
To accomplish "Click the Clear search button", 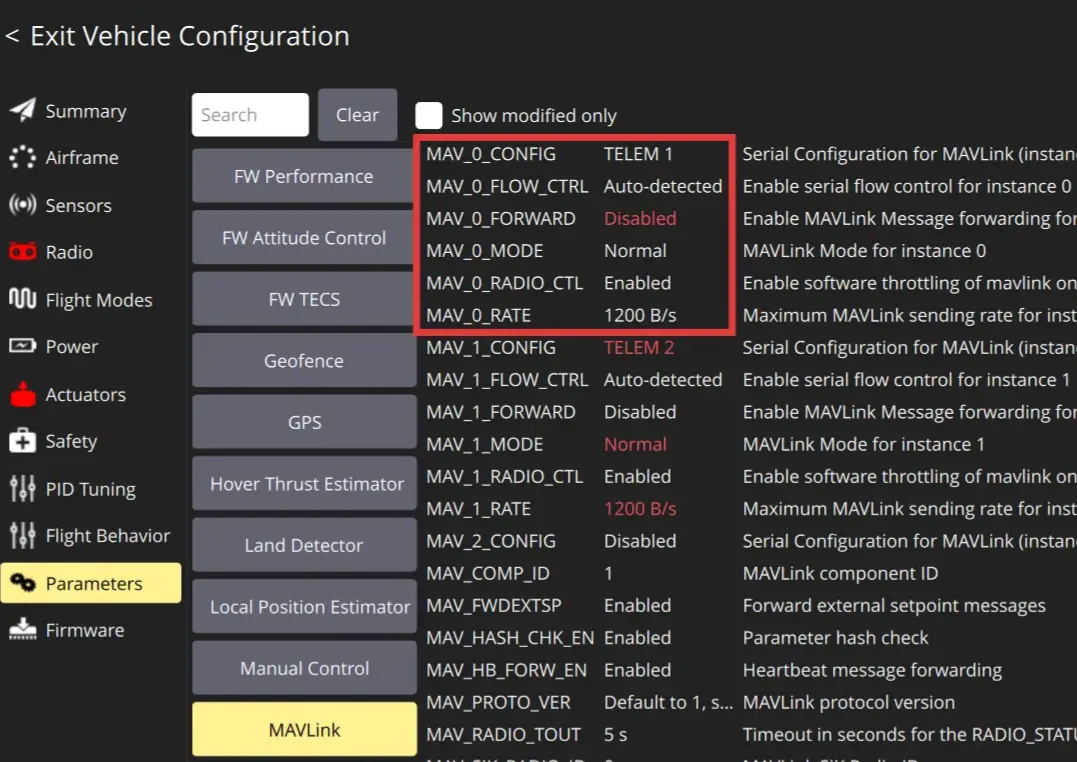I will (357, 115).
